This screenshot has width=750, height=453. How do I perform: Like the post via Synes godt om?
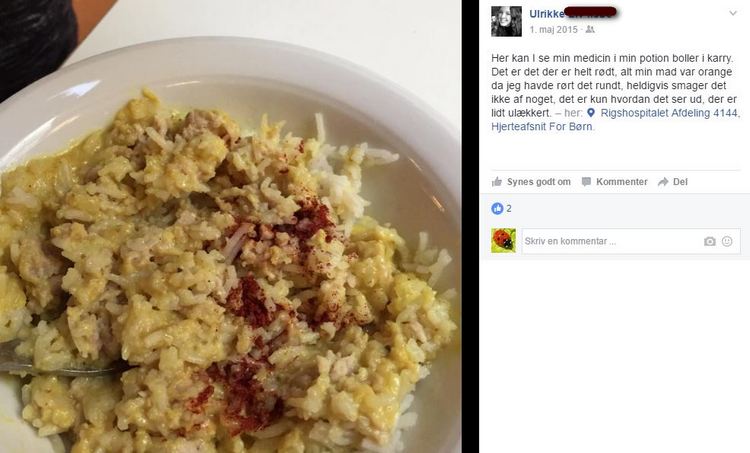point(531,182)
